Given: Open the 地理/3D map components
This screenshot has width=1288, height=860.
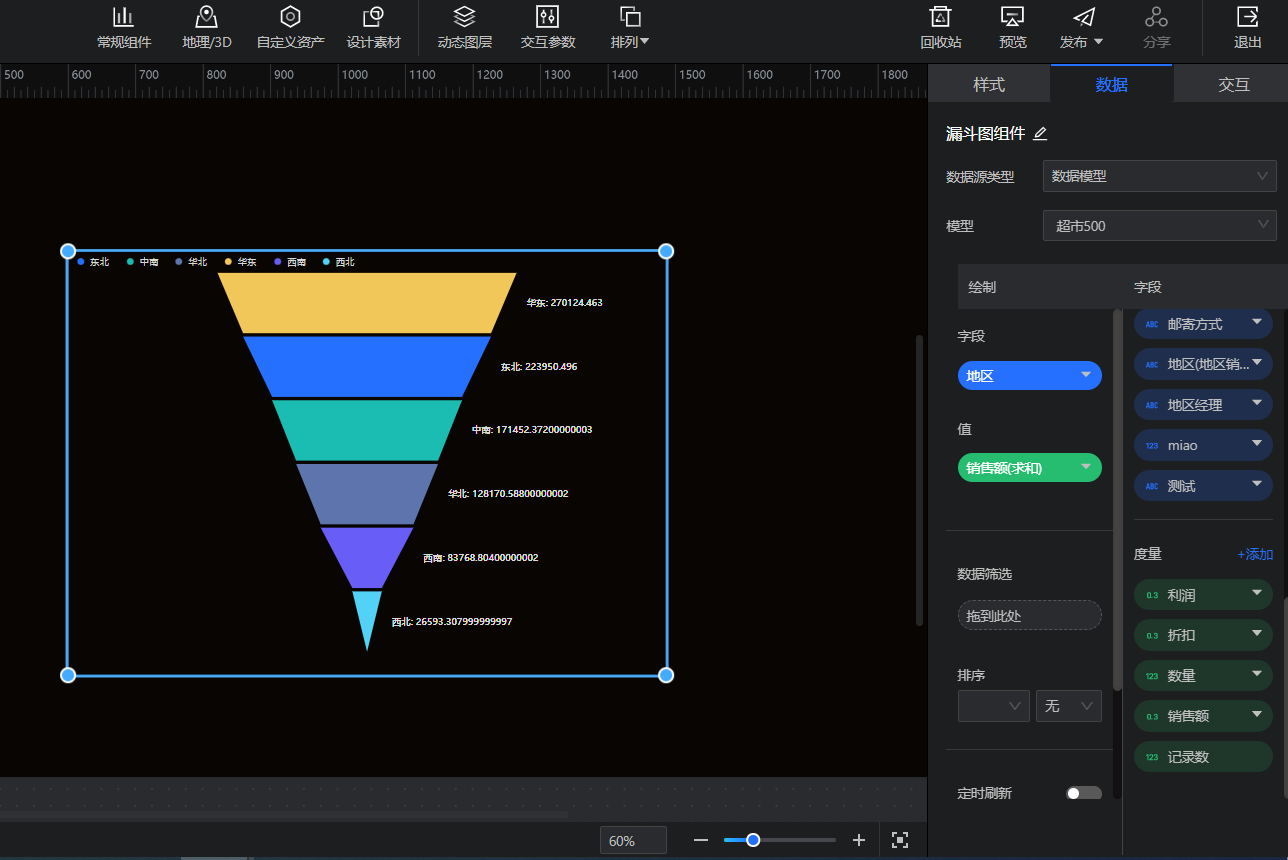Looking at the screenshot, I should point(206,18).
